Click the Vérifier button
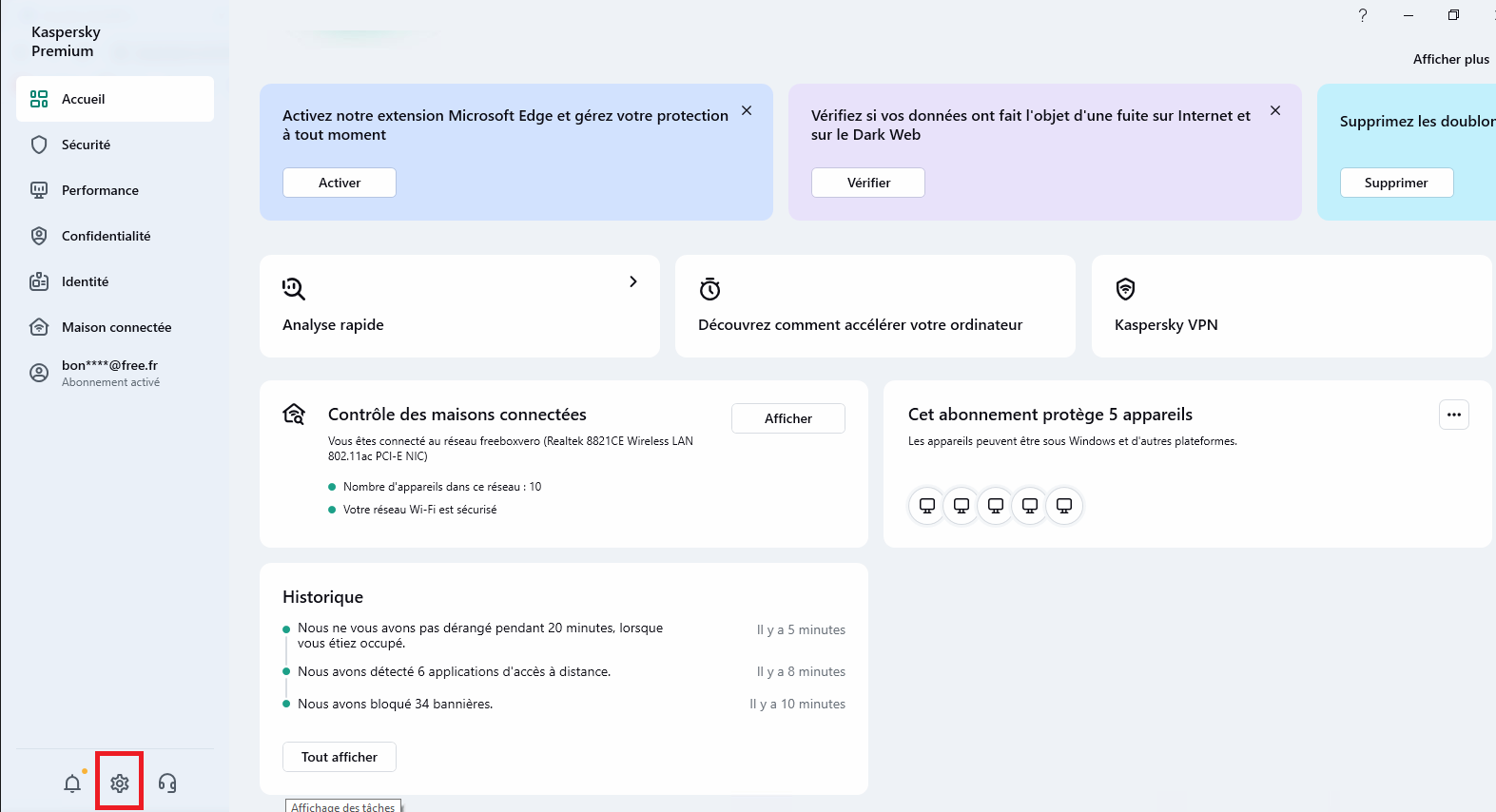Image resolution: width=1496 pixels, height=812 pixels. [x=868, y=183]
